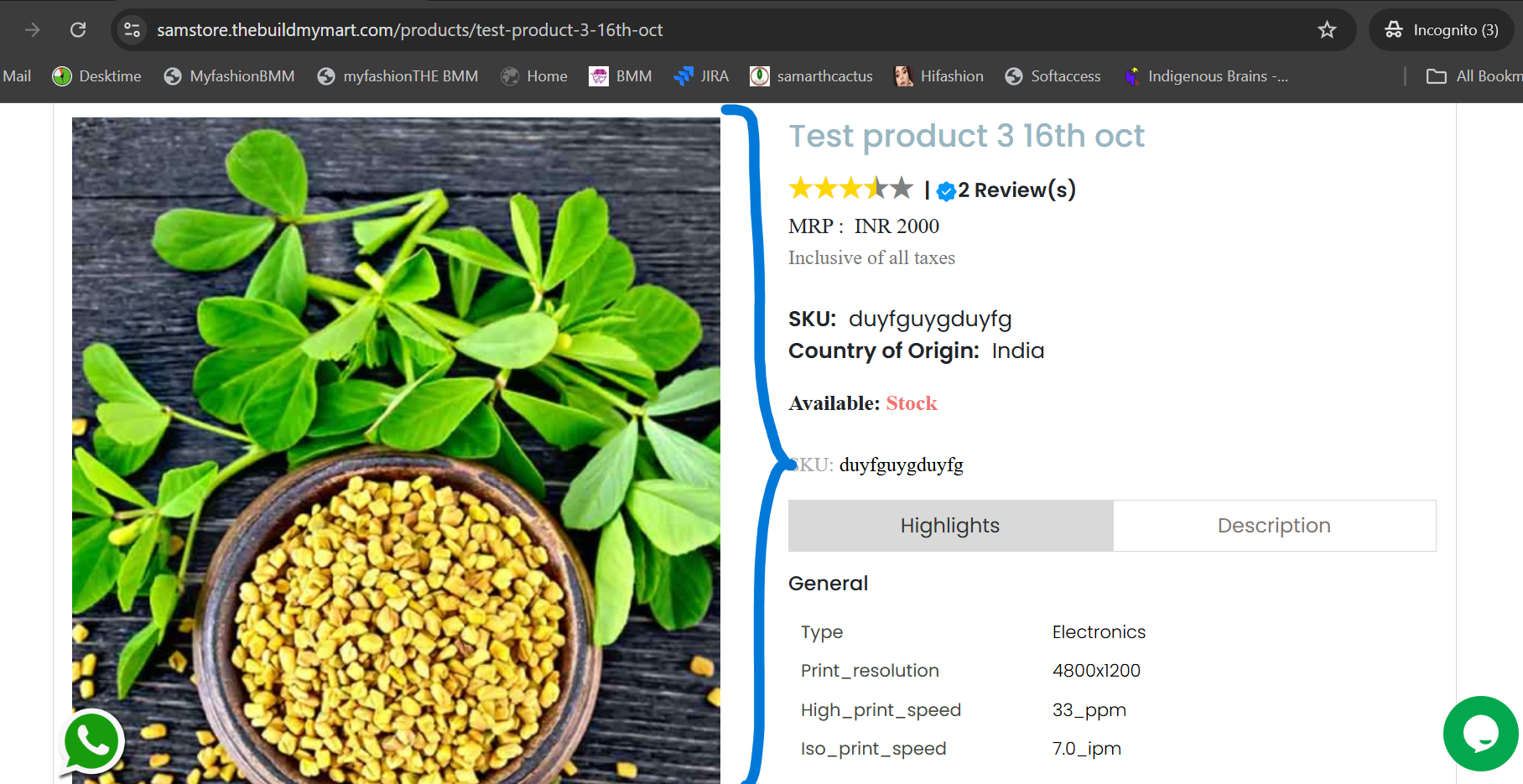Open the myfashionTHE BMM bookmark
Screen dimensions: 1523x784
coord(398,76)
